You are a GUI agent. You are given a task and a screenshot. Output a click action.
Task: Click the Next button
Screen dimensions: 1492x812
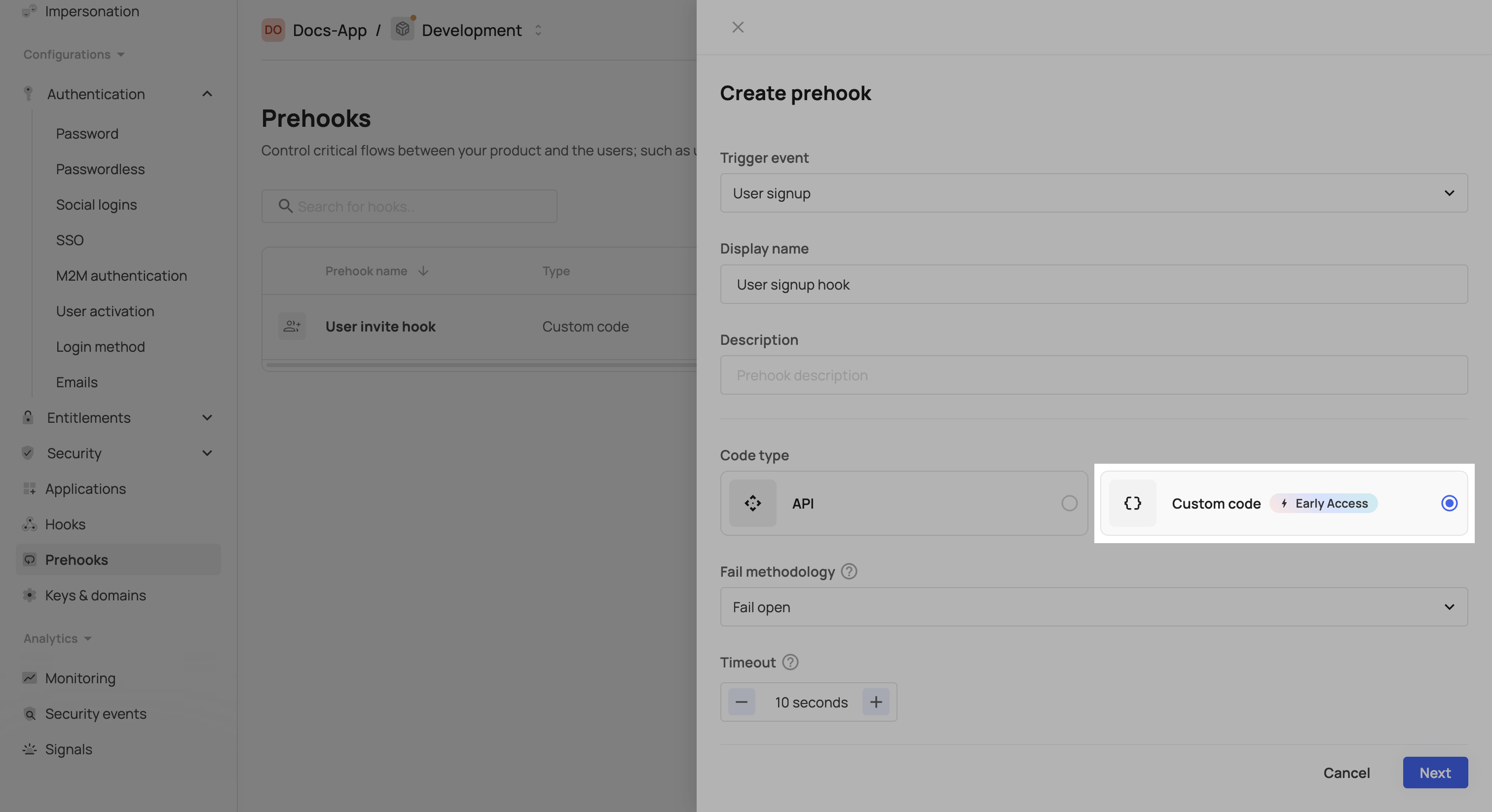pos(1435,773)
